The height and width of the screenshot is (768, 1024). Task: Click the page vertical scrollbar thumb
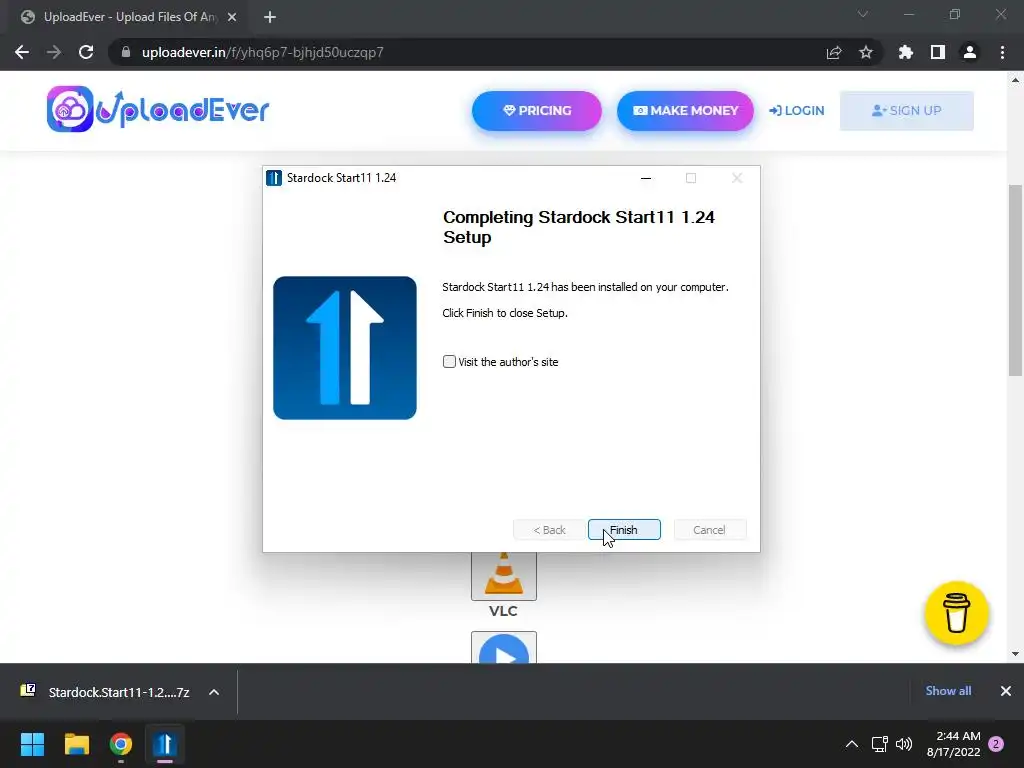click(x=1015, y=281)
